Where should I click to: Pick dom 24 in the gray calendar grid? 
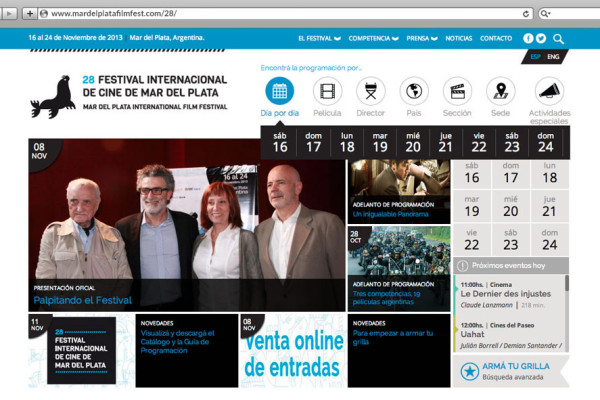click(549, 240)
